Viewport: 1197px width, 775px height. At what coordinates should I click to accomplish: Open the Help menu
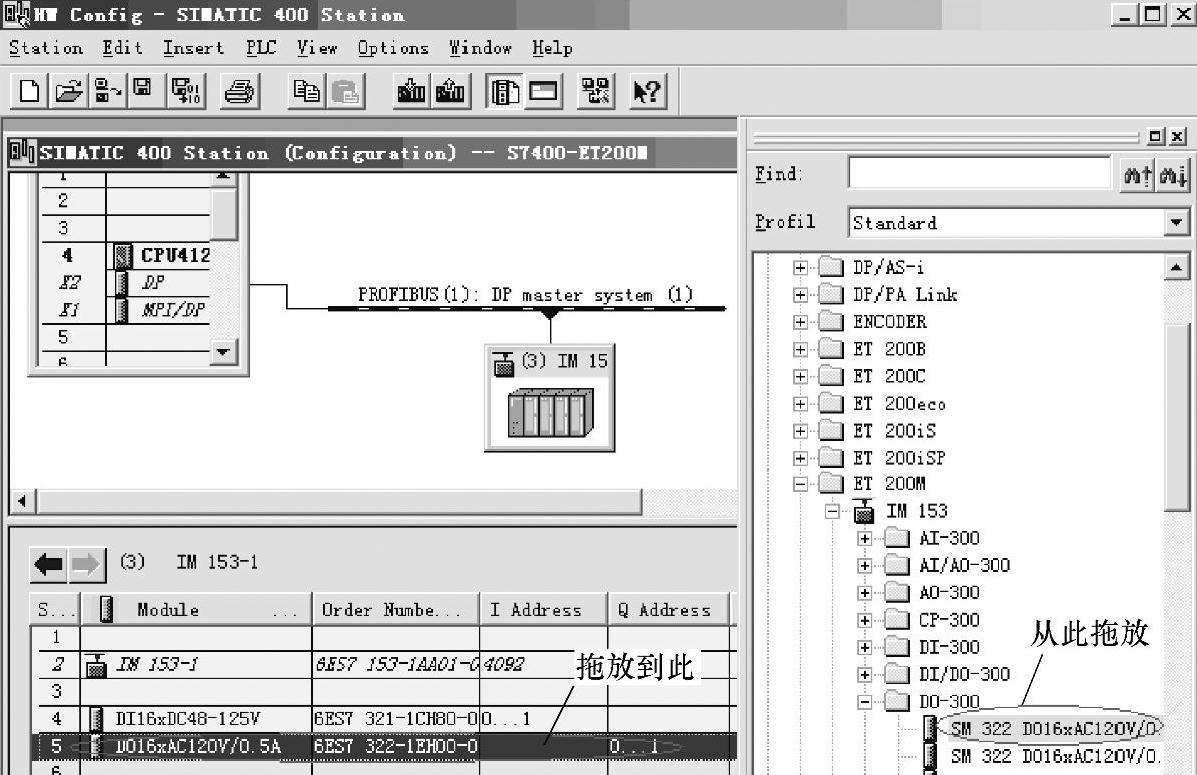(x=552, y=48)
